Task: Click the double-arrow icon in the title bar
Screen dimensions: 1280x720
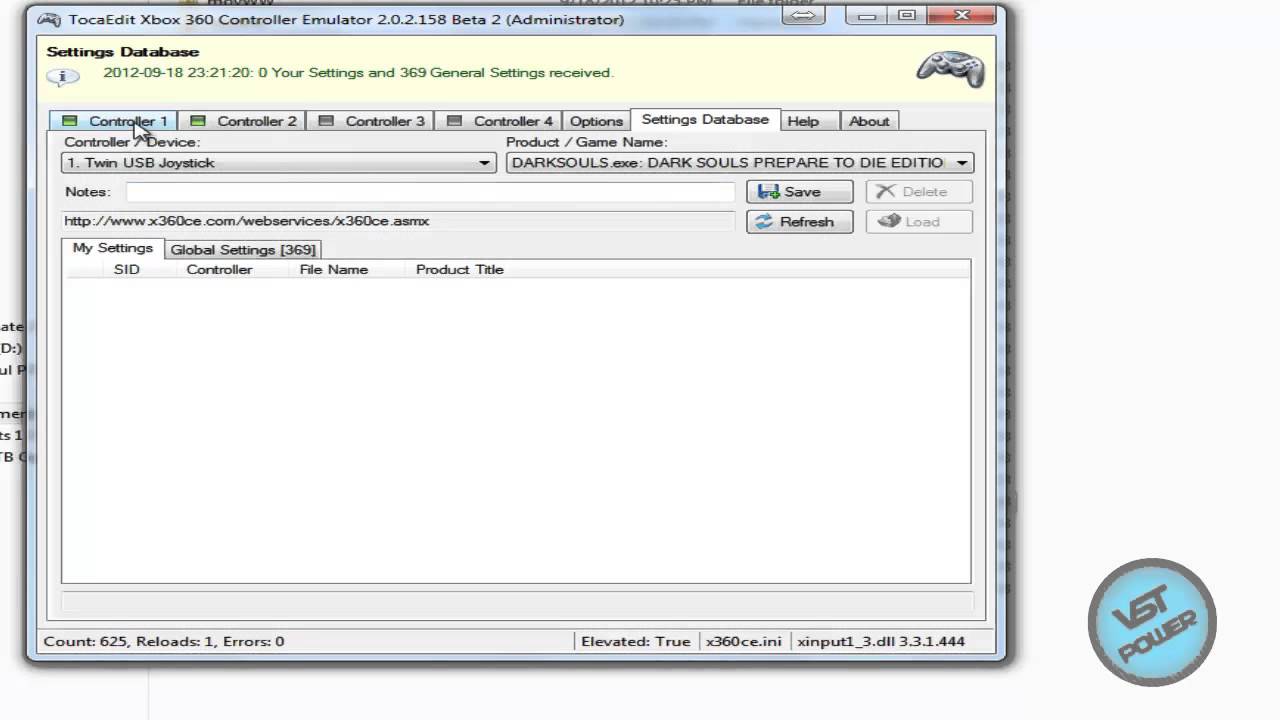Action: pos(804,15)
